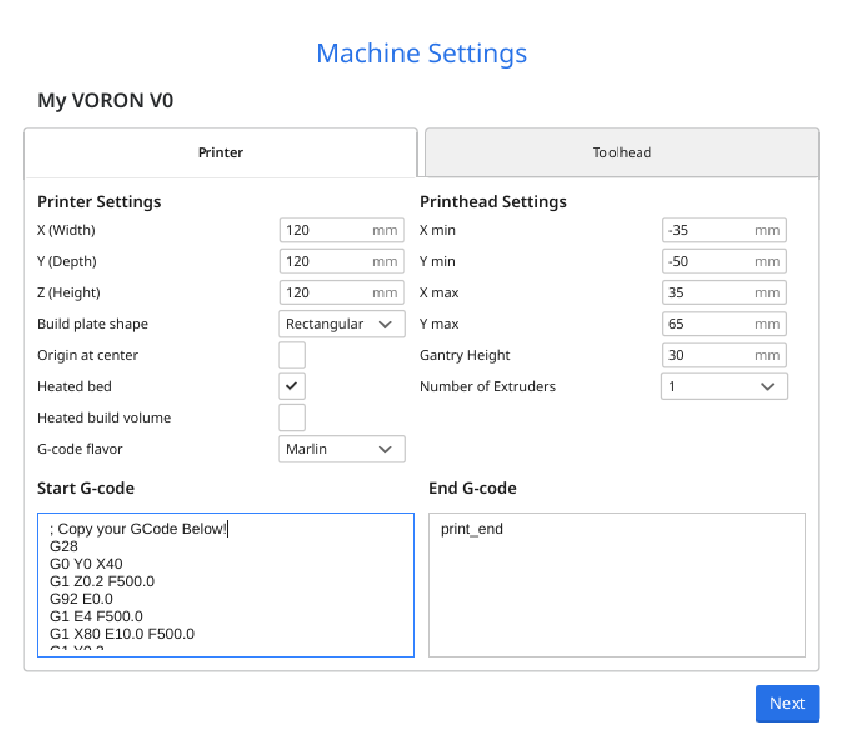Screen dimensions: 845x734
Task: Open the Number of Extruders dropdown
Action: click(723, 386)
